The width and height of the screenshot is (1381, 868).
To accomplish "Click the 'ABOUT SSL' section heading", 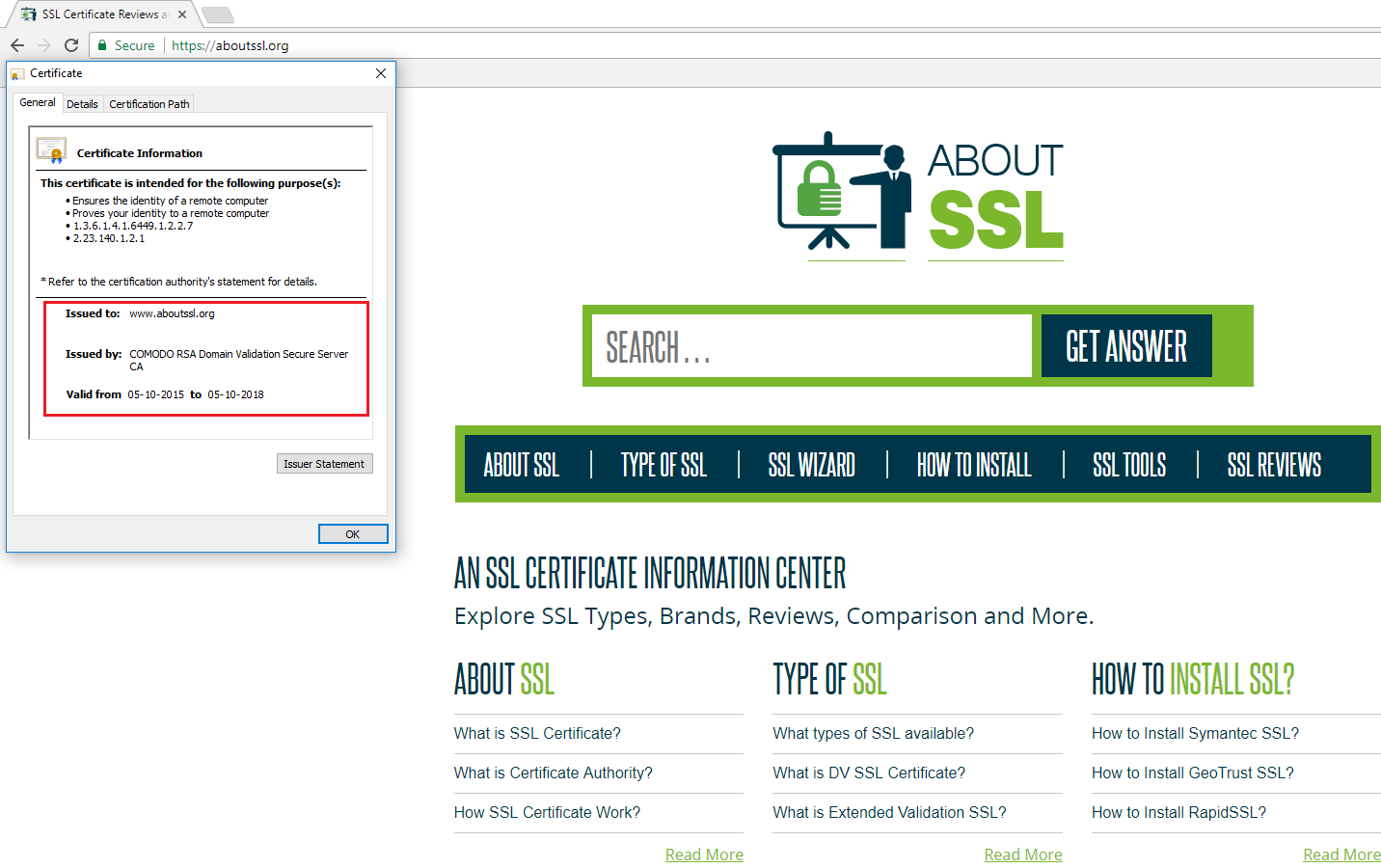I will [504, 679].
